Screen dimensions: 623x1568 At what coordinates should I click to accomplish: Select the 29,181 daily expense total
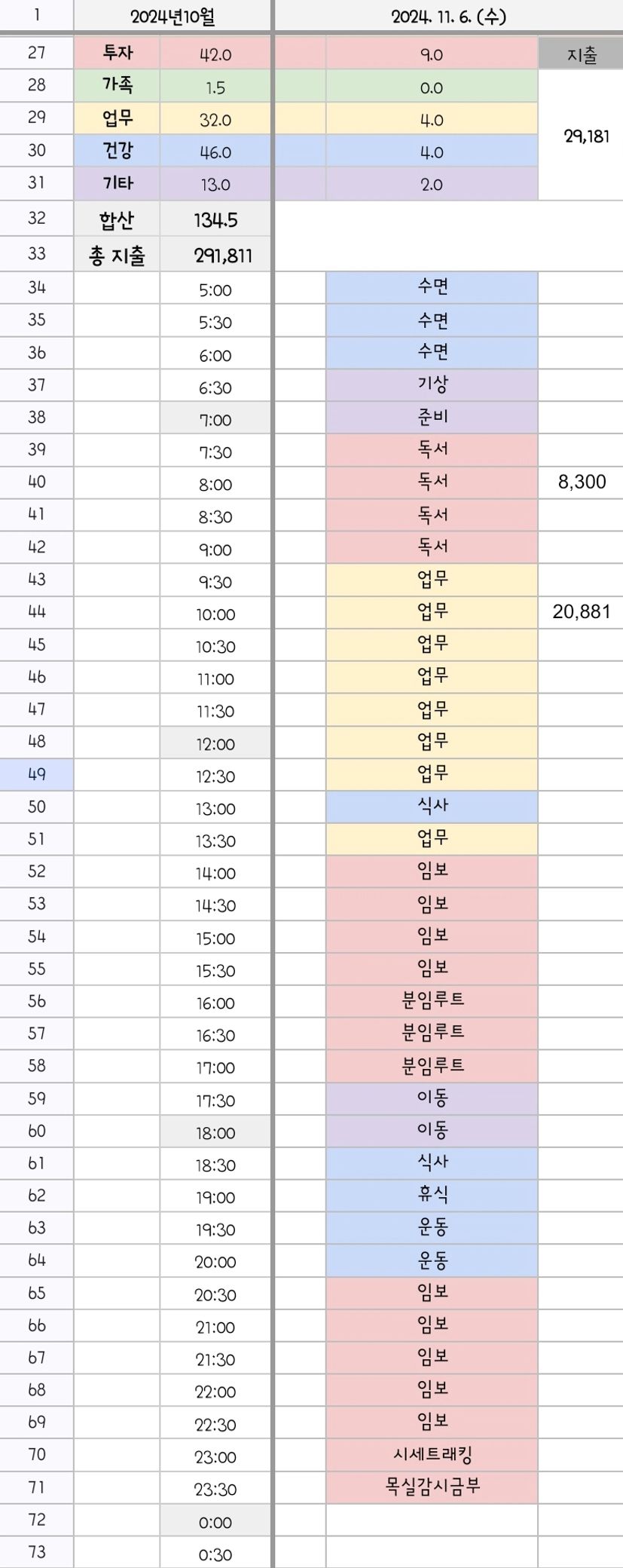click(x=585, y=136)
